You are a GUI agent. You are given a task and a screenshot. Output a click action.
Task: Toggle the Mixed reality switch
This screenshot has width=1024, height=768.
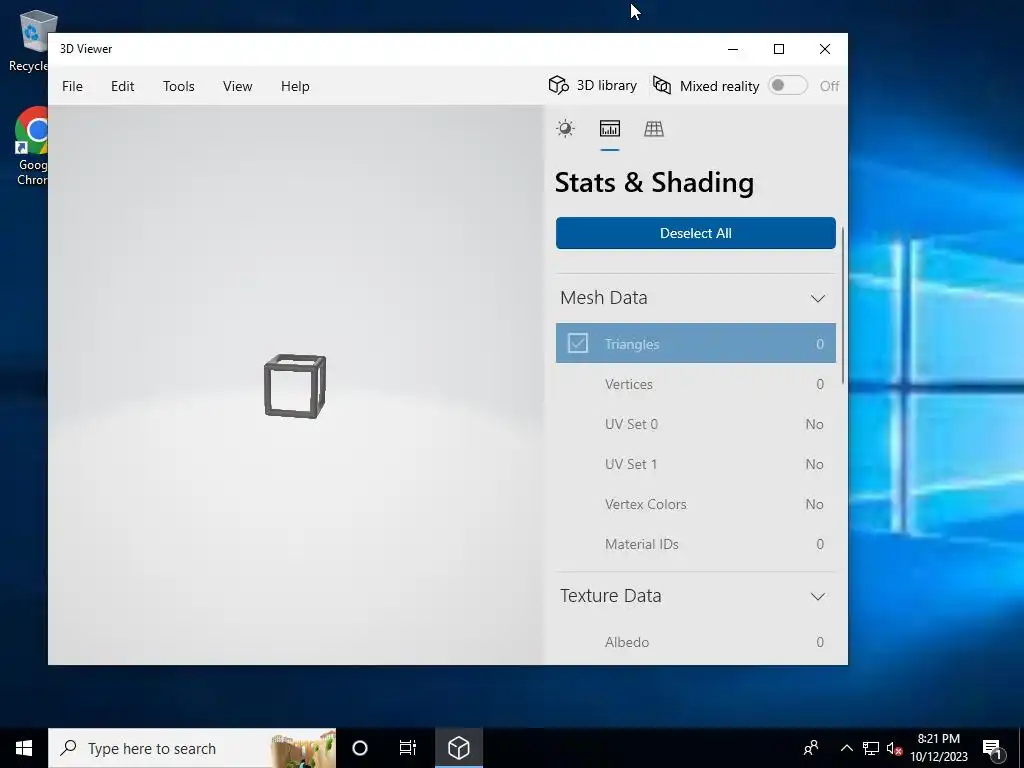[x=788, y=86]
